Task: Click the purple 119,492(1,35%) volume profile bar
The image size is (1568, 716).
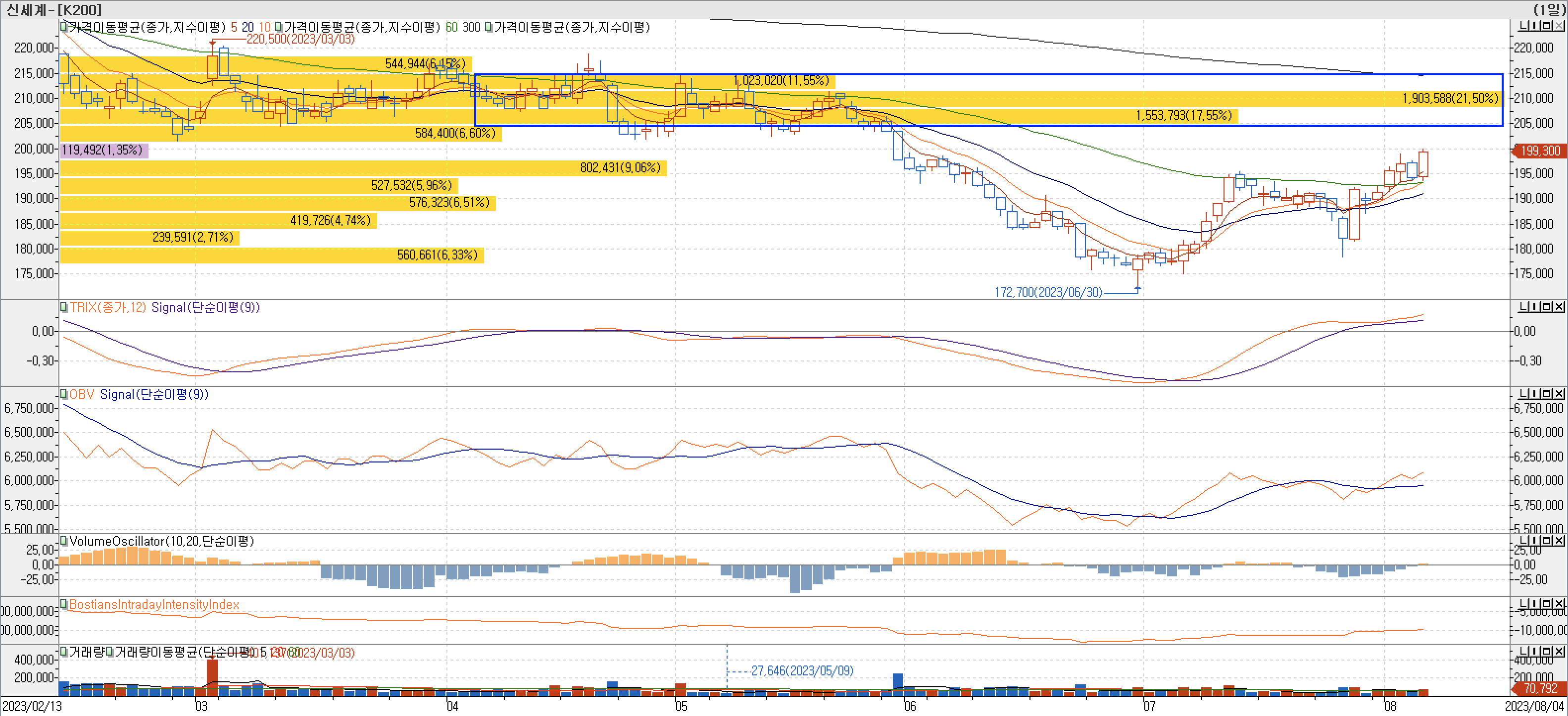Action: tap(103, 150)
